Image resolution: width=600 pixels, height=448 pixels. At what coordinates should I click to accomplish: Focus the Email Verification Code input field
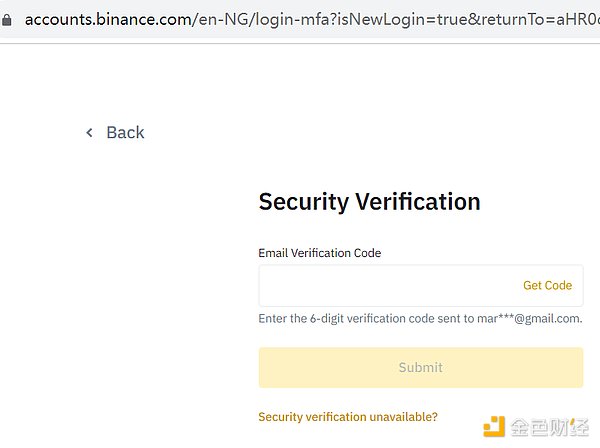(385, 286)
